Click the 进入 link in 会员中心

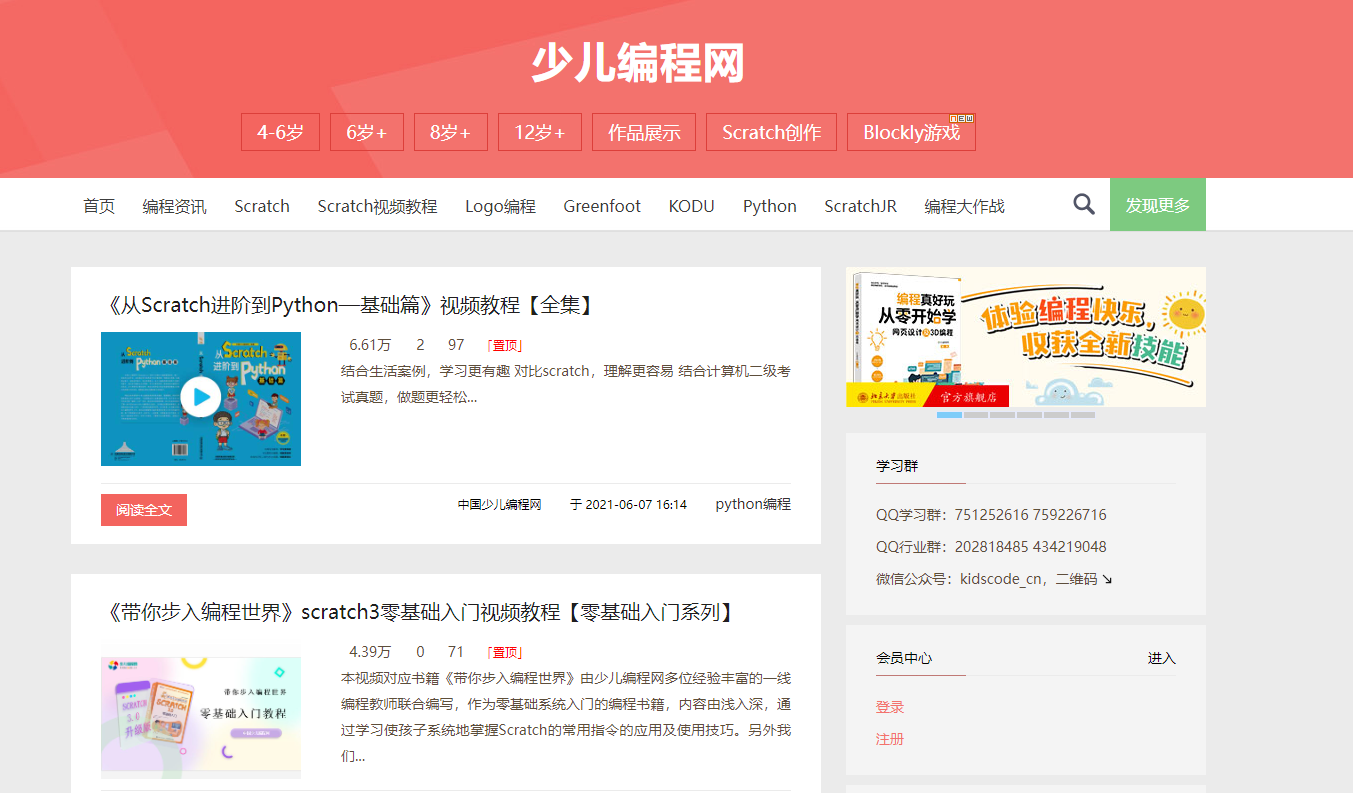(1162, 658)
